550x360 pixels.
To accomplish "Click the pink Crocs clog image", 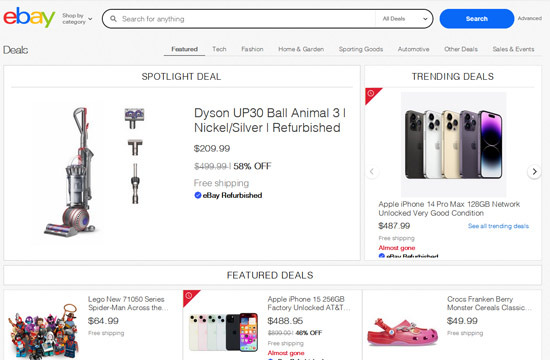I will (x=403, y=333).
